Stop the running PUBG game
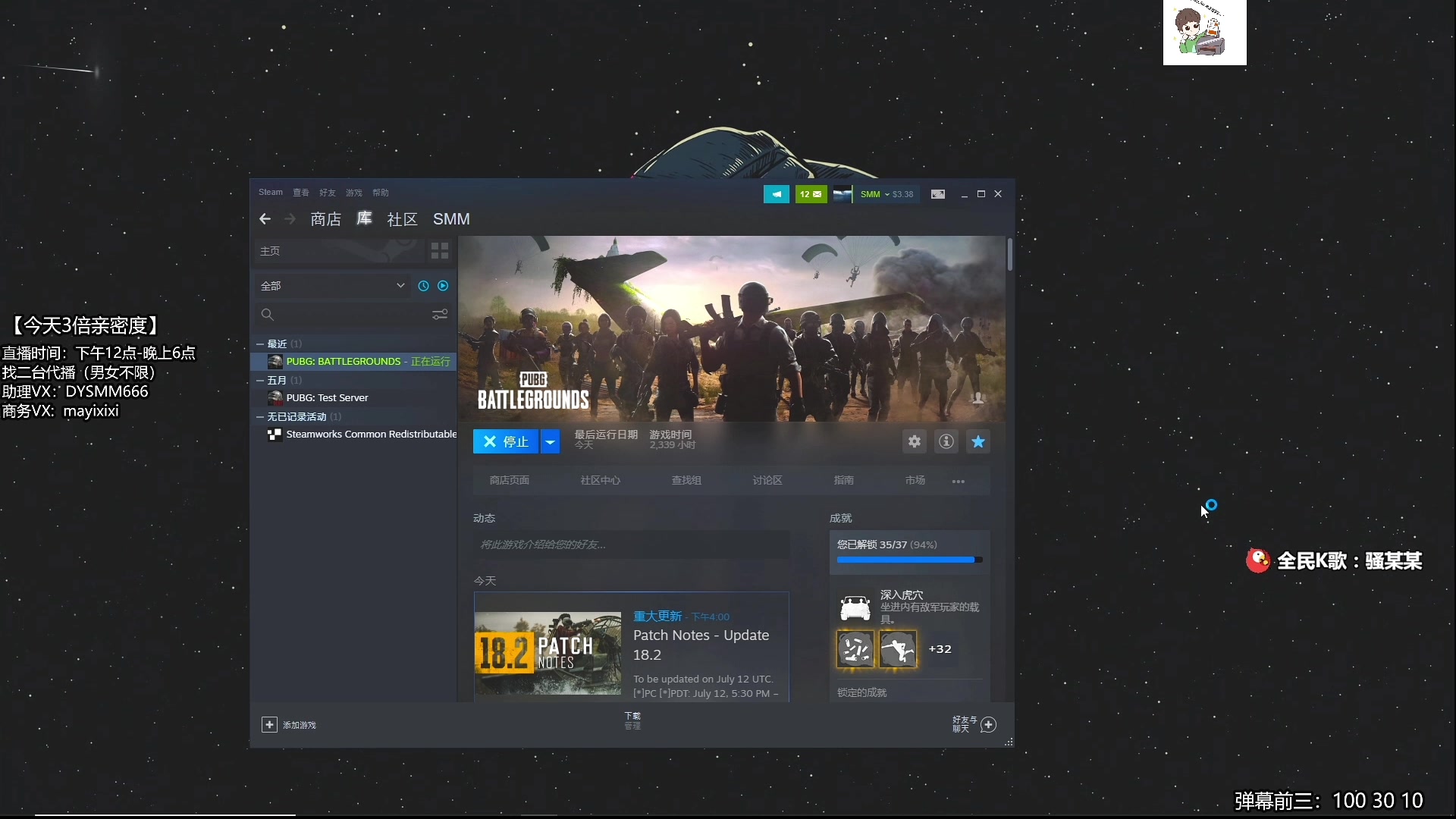This screenshot has width=1456, height=819. pyautogui.click(x=506, y=441)
